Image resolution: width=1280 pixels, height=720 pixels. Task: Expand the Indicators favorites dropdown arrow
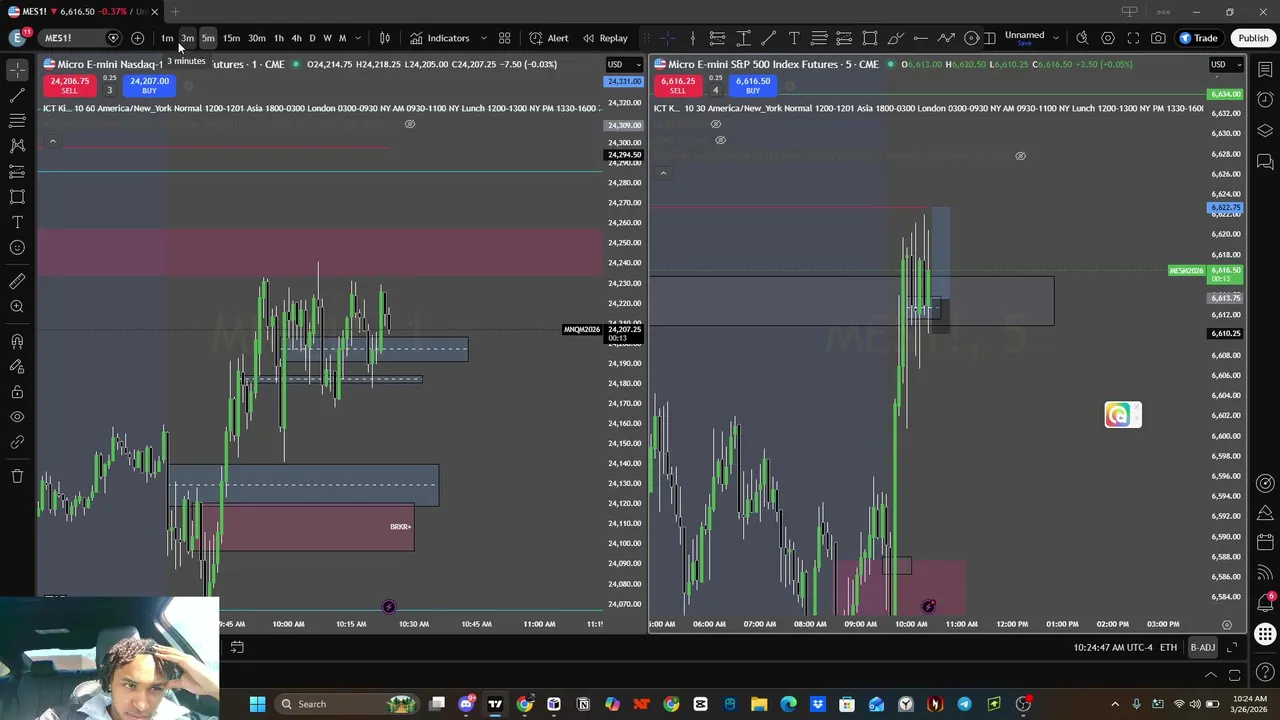coord(484,38)
